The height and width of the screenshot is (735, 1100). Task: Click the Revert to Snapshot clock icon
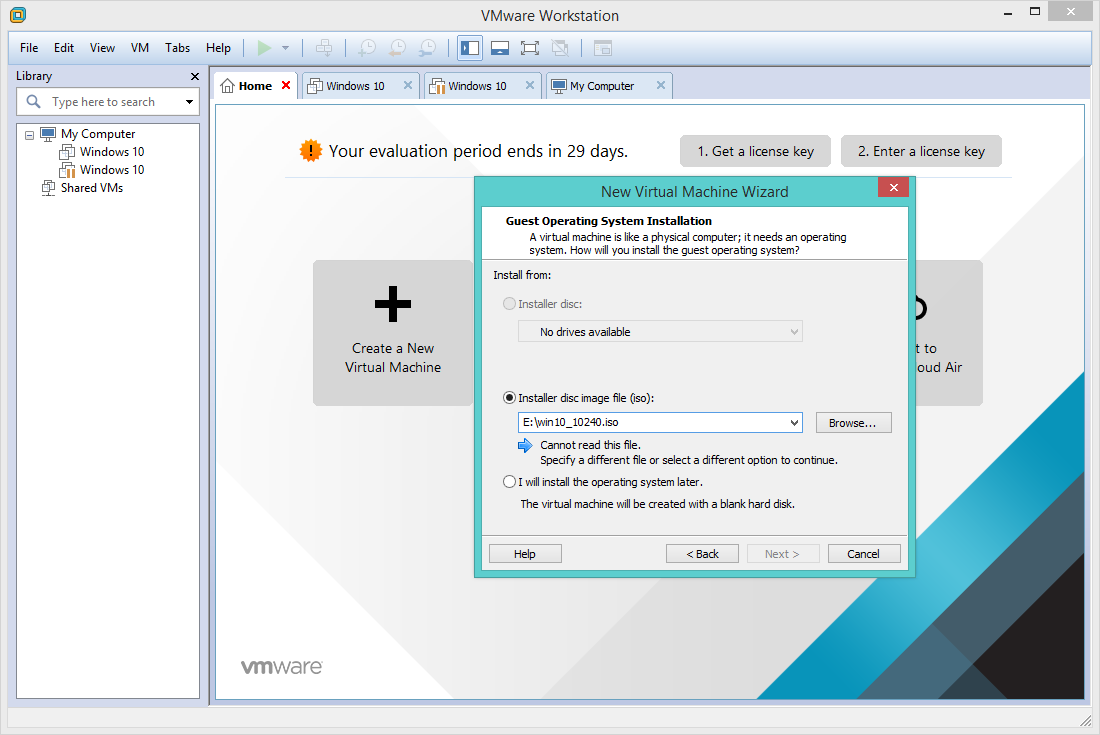397,48
